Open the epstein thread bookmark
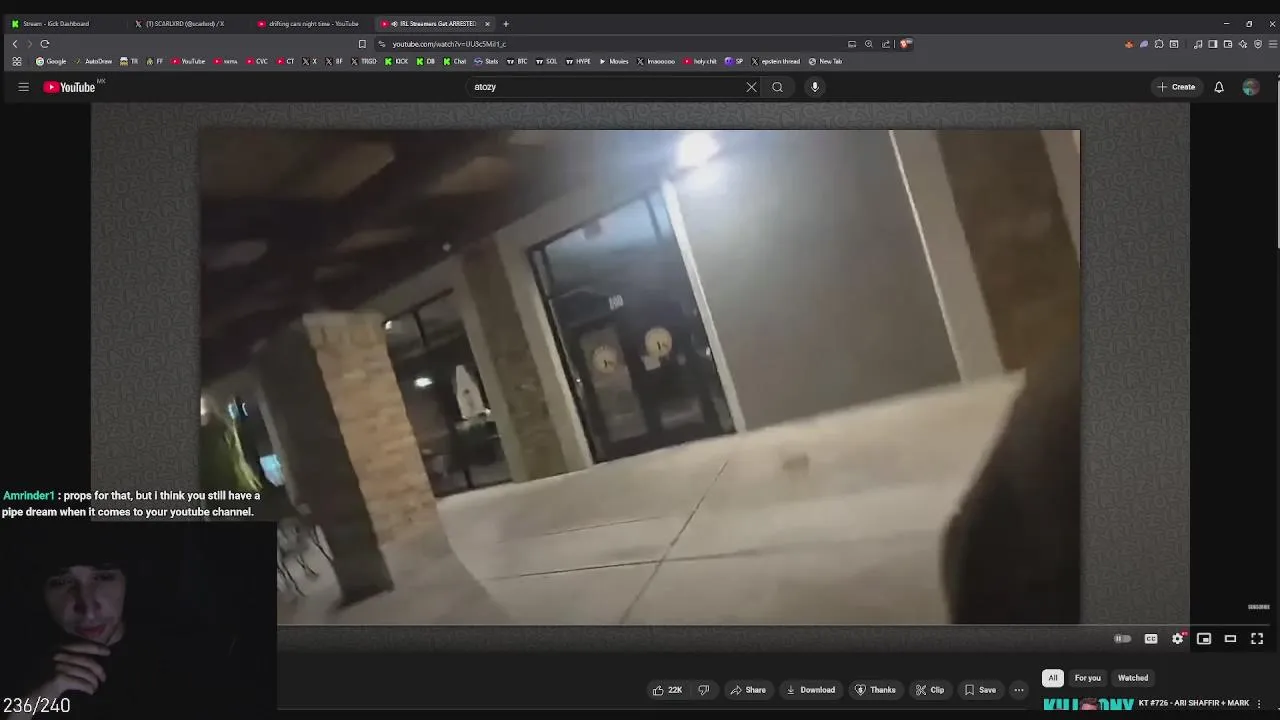Screen dimensions: 1280x720 pos(776,61)
